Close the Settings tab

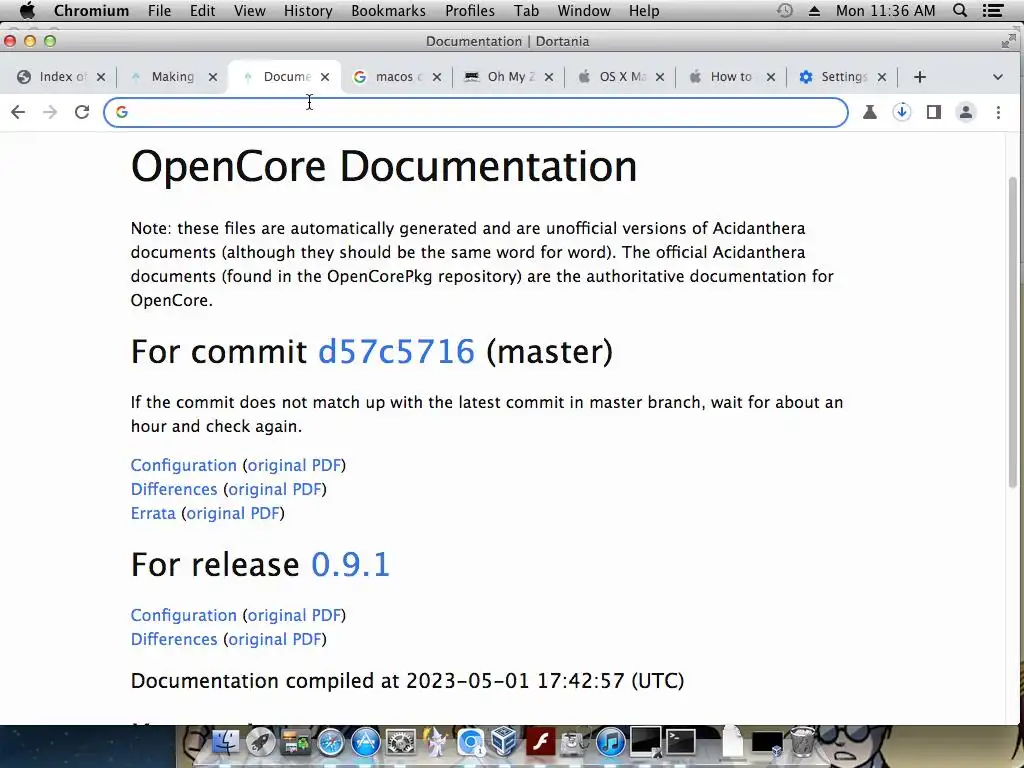tap(882, 77)
